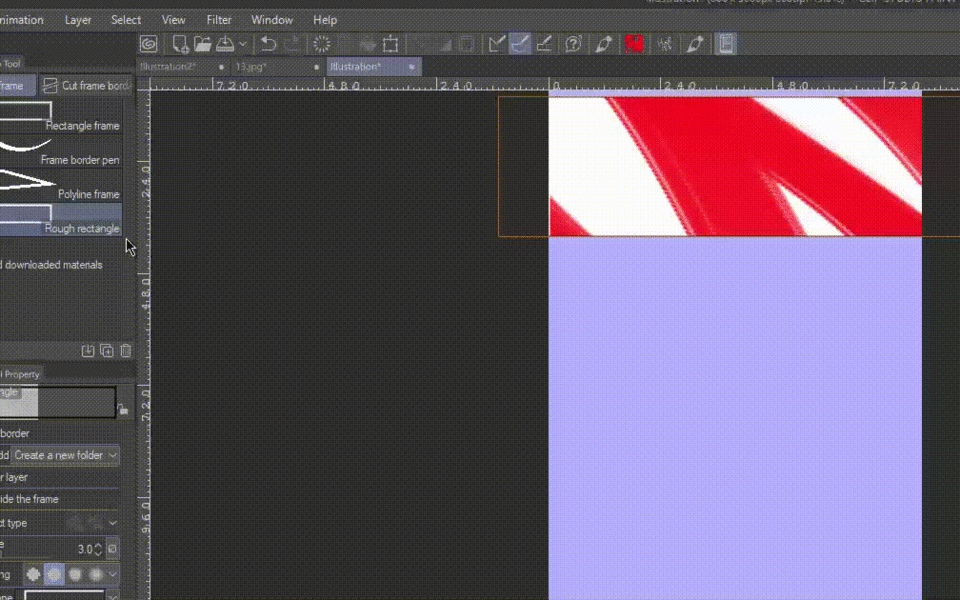
Task: Open the Layer menu
Action: [78, 20]
